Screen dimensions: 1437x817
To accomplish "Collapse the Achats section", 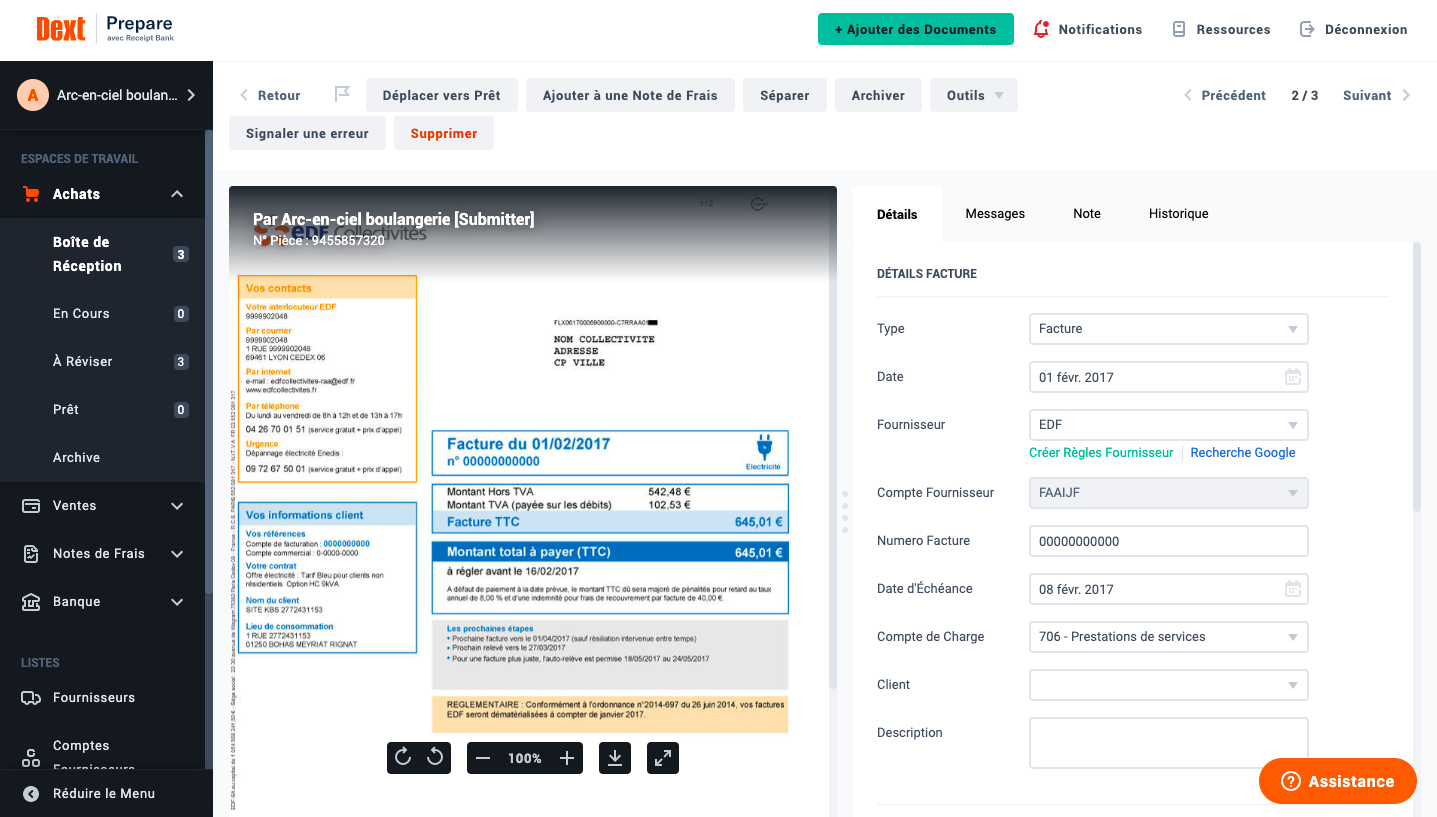I will pyautogui.click(x=177, y=194).
